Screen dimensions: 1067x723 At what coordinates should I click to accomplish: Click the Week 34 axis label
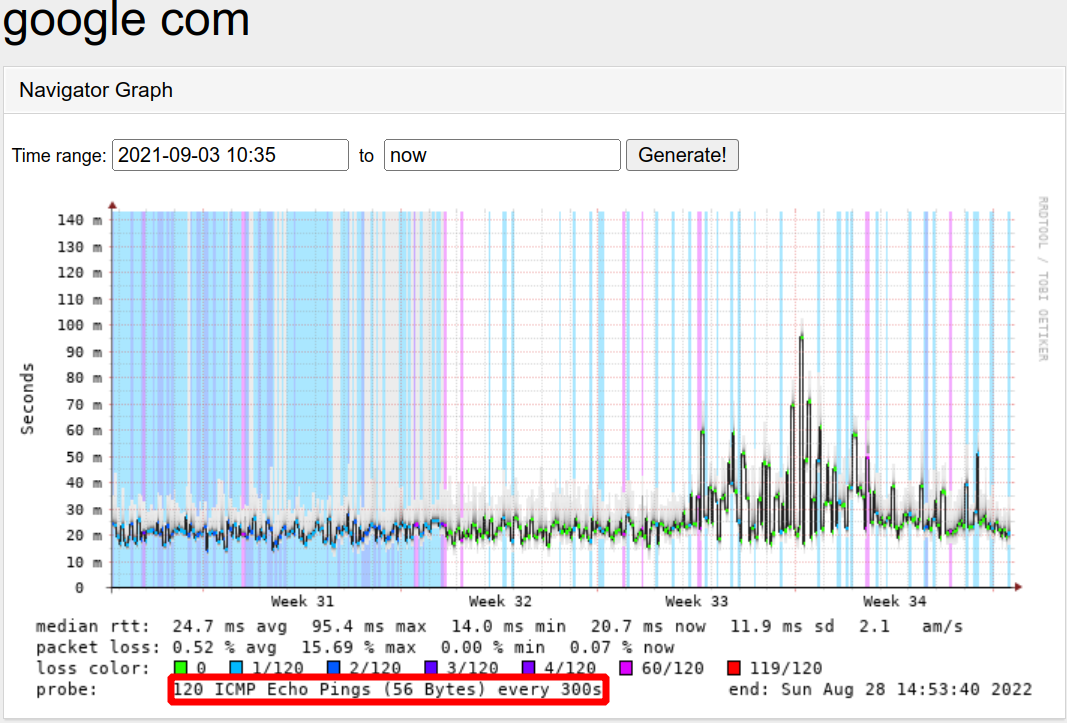click(x=895, y=601)
